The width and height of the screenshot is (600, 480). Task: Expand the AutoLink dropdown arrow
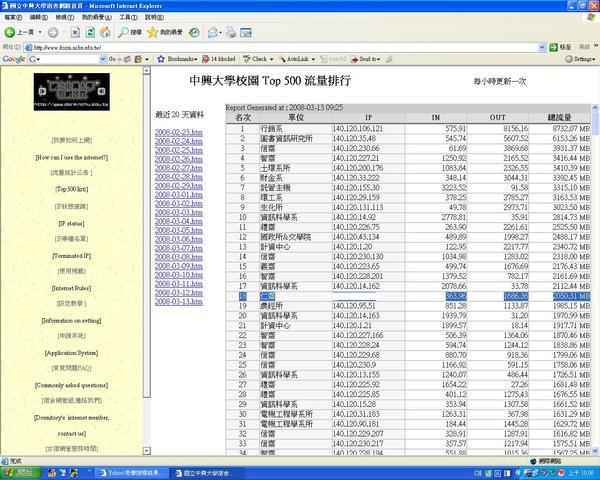pos(313,59)
